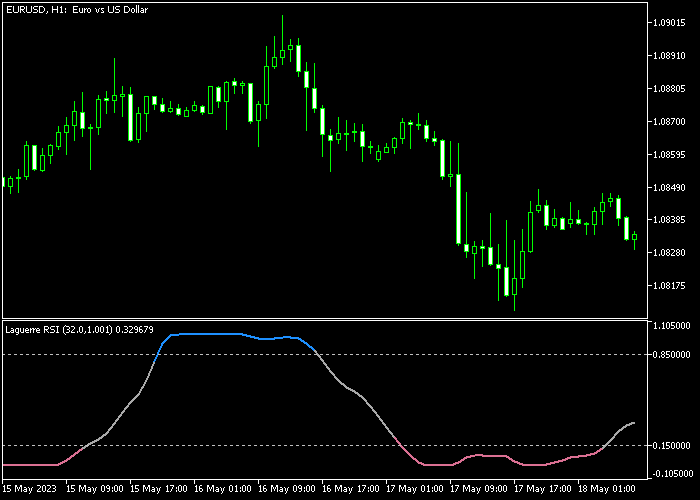Click the '16 May 17:00' time label
Image resolution: width=700 pixels, height=500 pixels.
pos(351,488)
